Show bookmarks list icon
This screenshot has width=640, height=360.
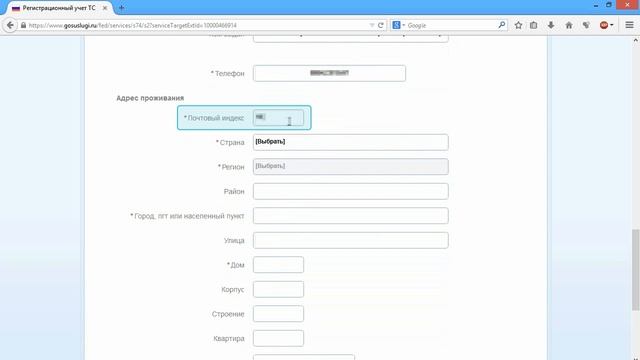coord(533,25)
